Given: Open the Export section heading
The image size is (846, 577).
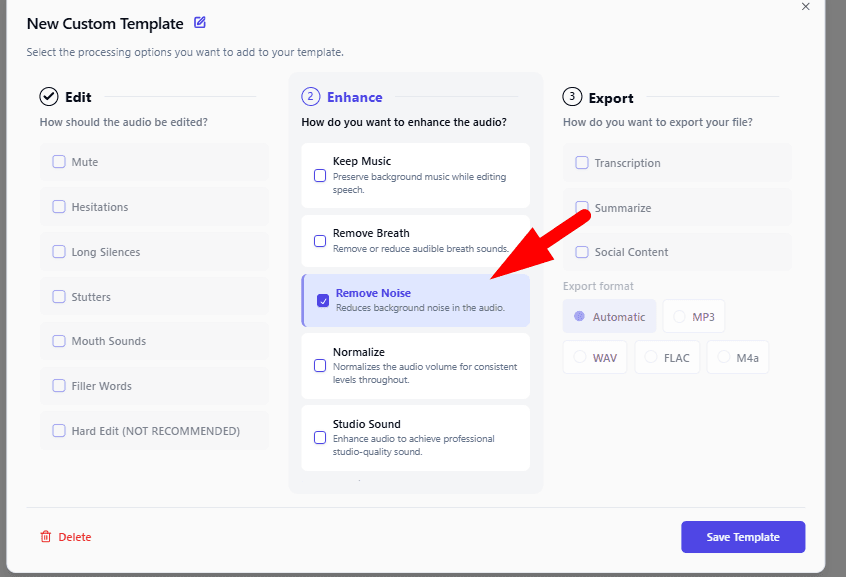Looking at the screenshot, I should pos(610,98).
